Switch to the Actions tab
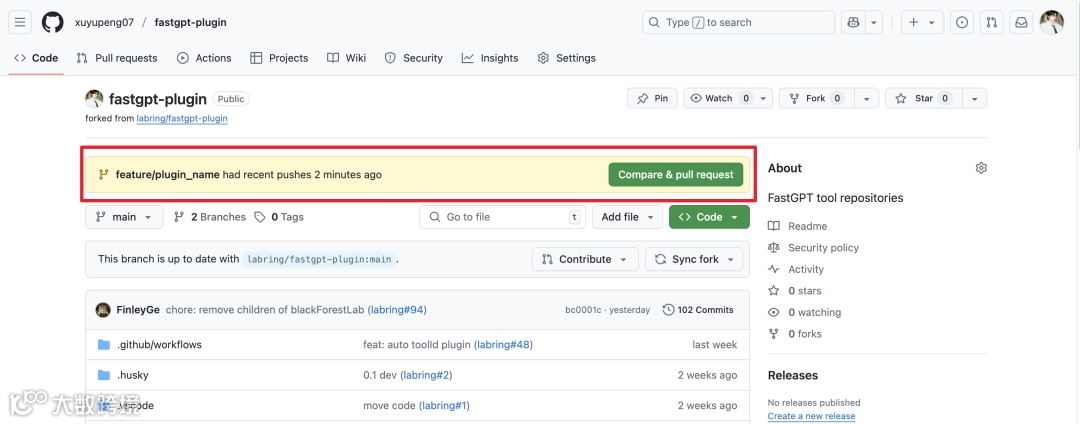The width and height of the screenshot is (1080, 424). [204, 58]
